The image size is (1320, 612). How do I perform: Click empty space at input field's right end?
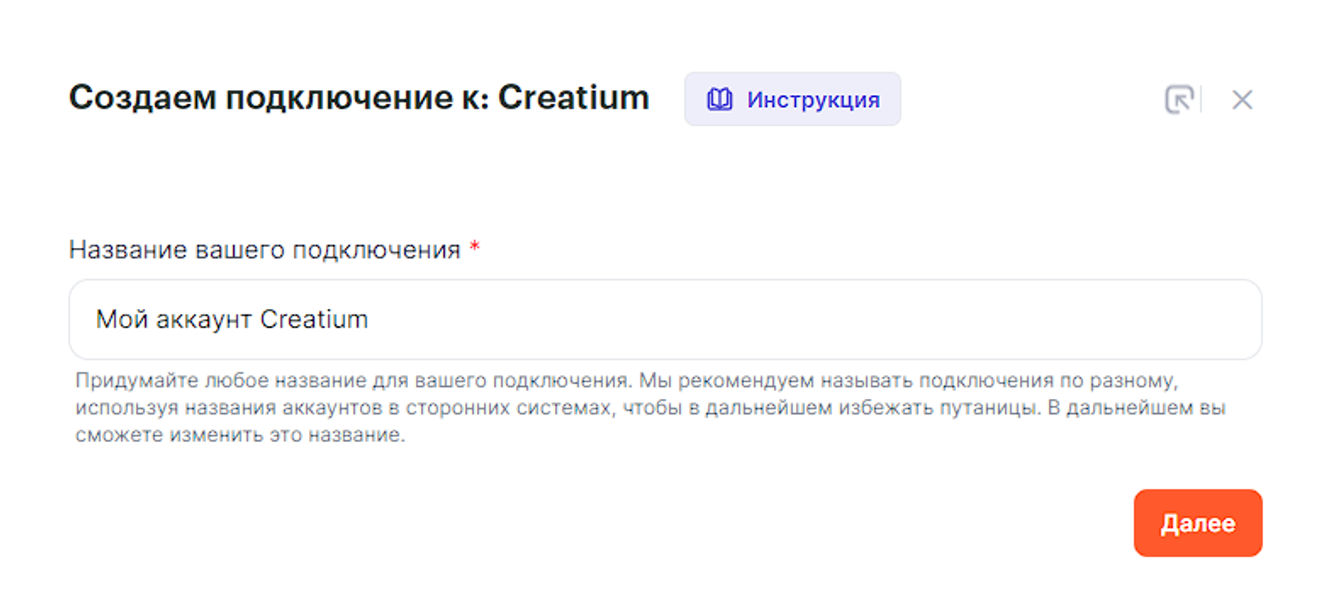1200,320
